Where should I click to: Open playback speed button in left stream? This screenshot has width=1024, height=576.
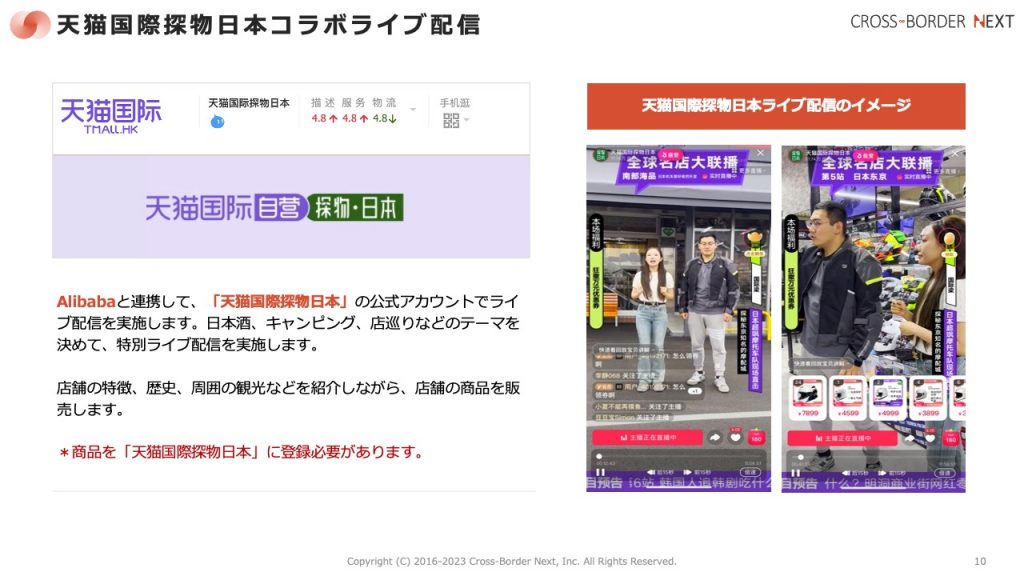(x=751, y=472)
